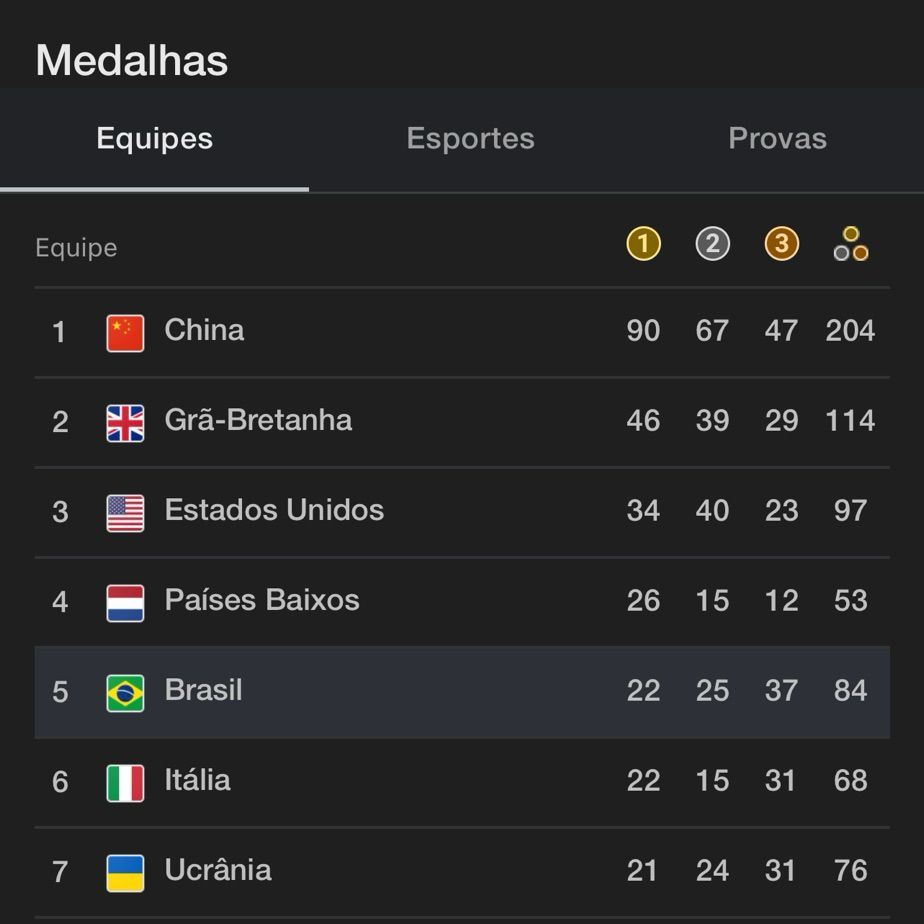
Task: Click the bronze medal column icon
Action: click(781, 243)
